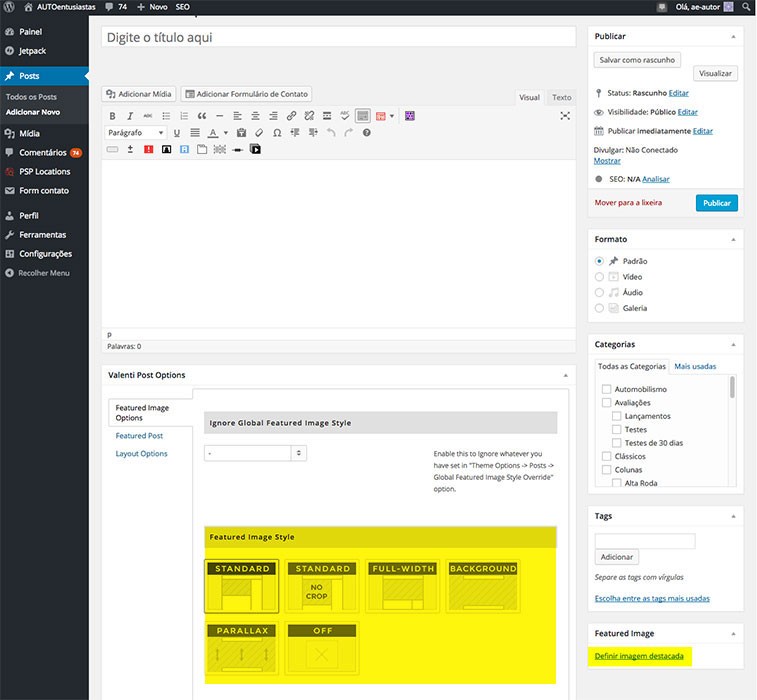Image resolution: width=757 pixels, height=700 pixels.
Task: Click the insert link icon
Action: click(x=291, y=116)
